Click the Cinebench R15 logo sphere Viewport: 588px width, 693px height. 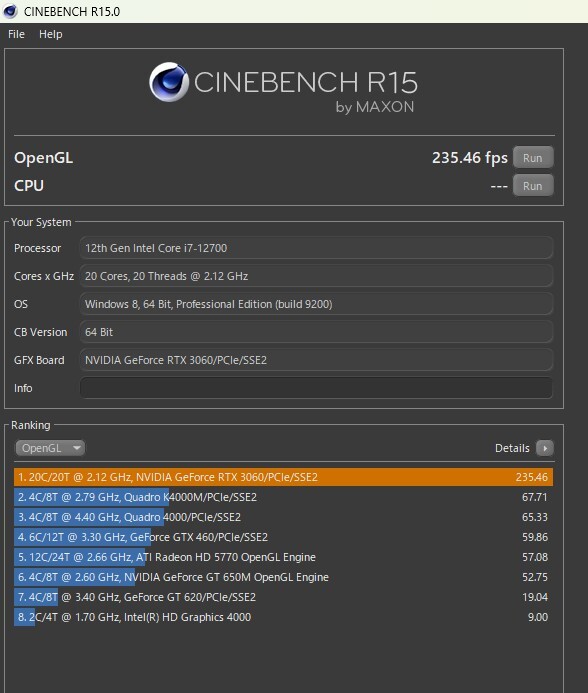pos(168,82)
